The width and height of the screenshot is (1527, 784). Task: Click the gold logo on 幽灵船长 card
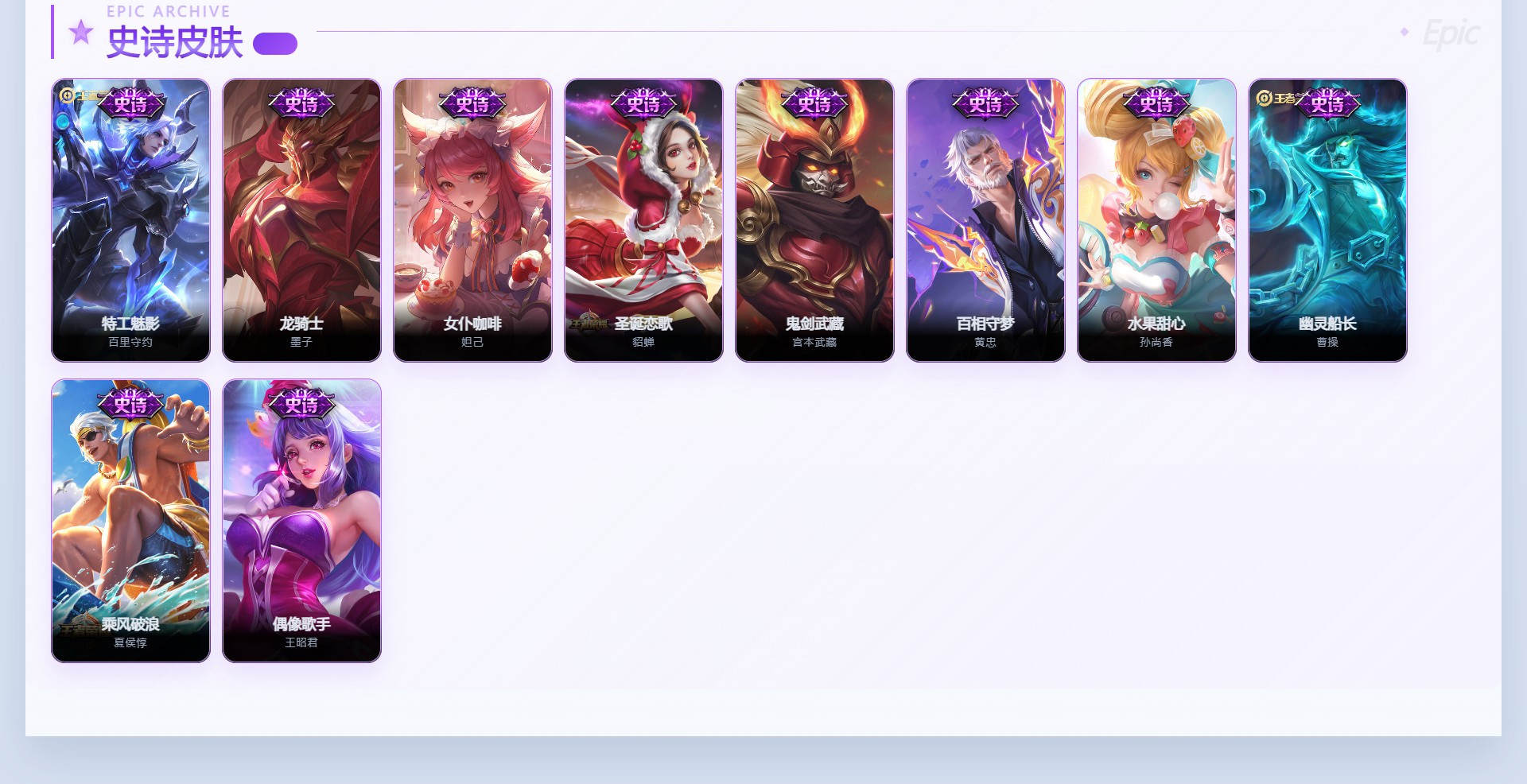point(1276,98)
